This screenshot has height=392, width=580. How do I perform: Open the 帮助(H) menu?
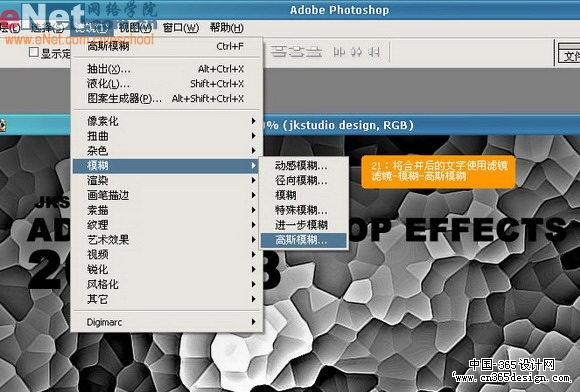point(226,27)
